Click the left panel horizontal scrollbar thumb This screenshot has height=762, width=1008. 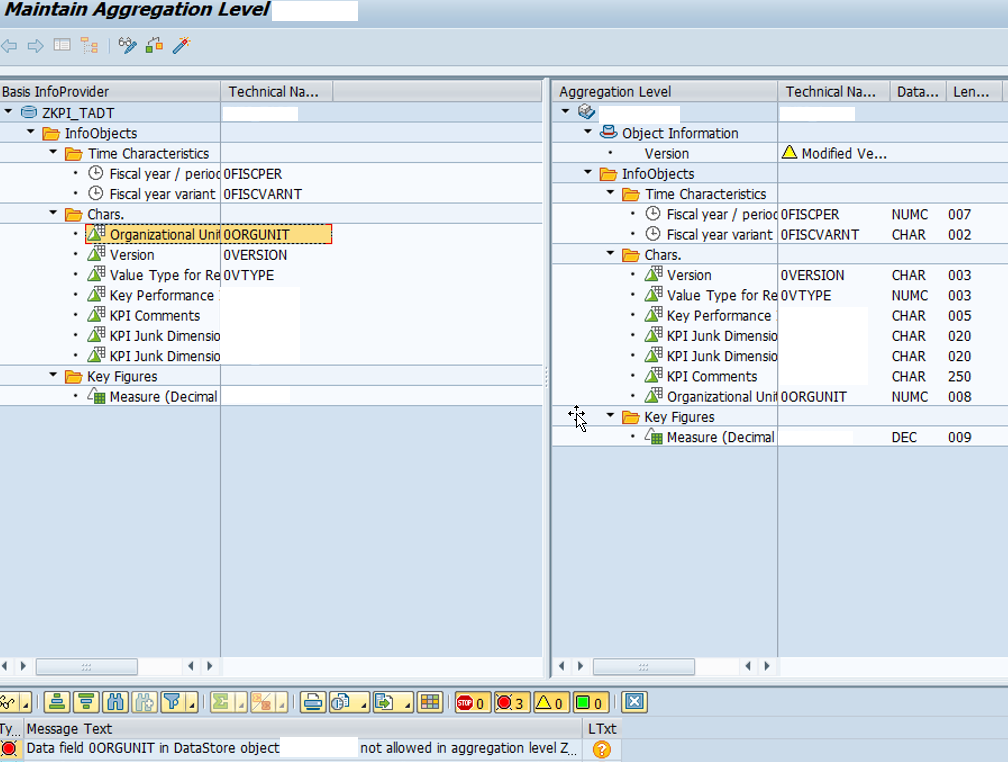coord(86,666)
